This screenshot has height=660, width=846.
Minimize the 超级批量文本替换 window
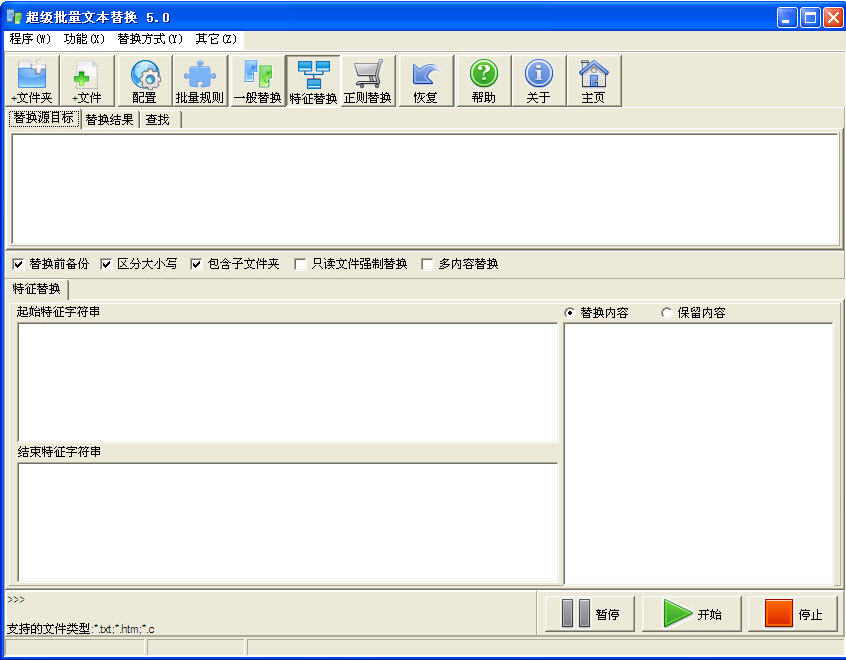pos(787,18)
